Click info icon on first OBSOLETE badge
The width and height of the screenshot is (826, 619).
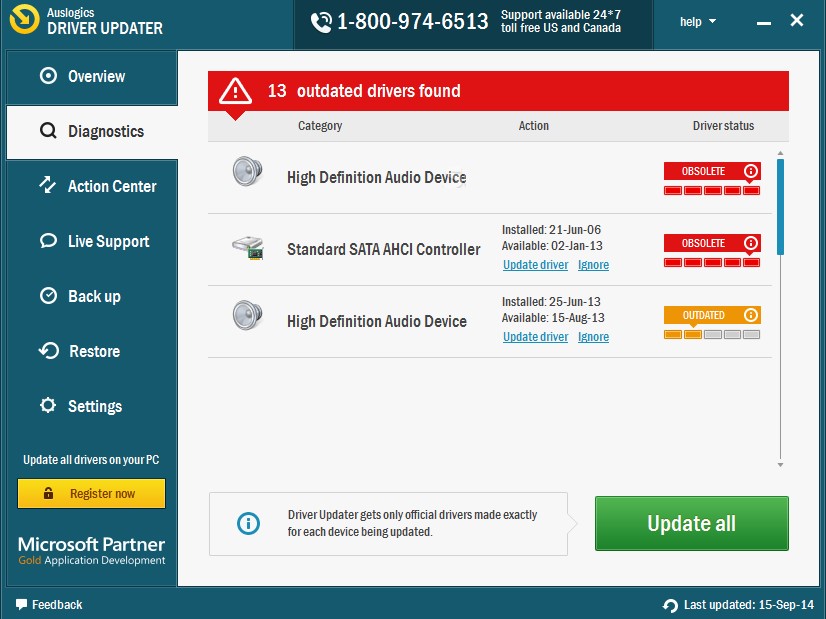tap(751, 171)
